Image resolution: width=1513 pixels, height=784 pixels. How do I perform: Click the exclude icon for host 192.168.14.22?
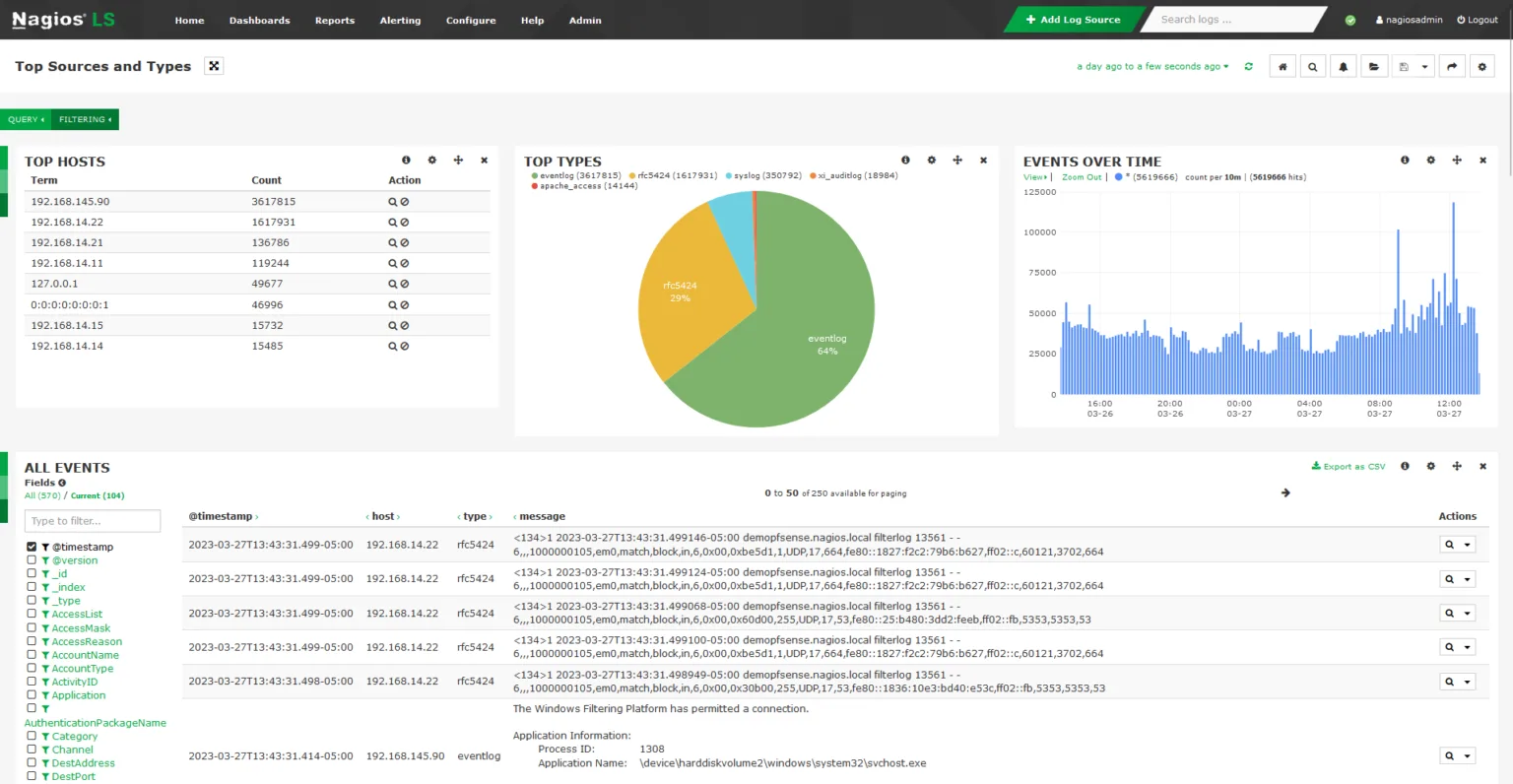tap(404, 223)
